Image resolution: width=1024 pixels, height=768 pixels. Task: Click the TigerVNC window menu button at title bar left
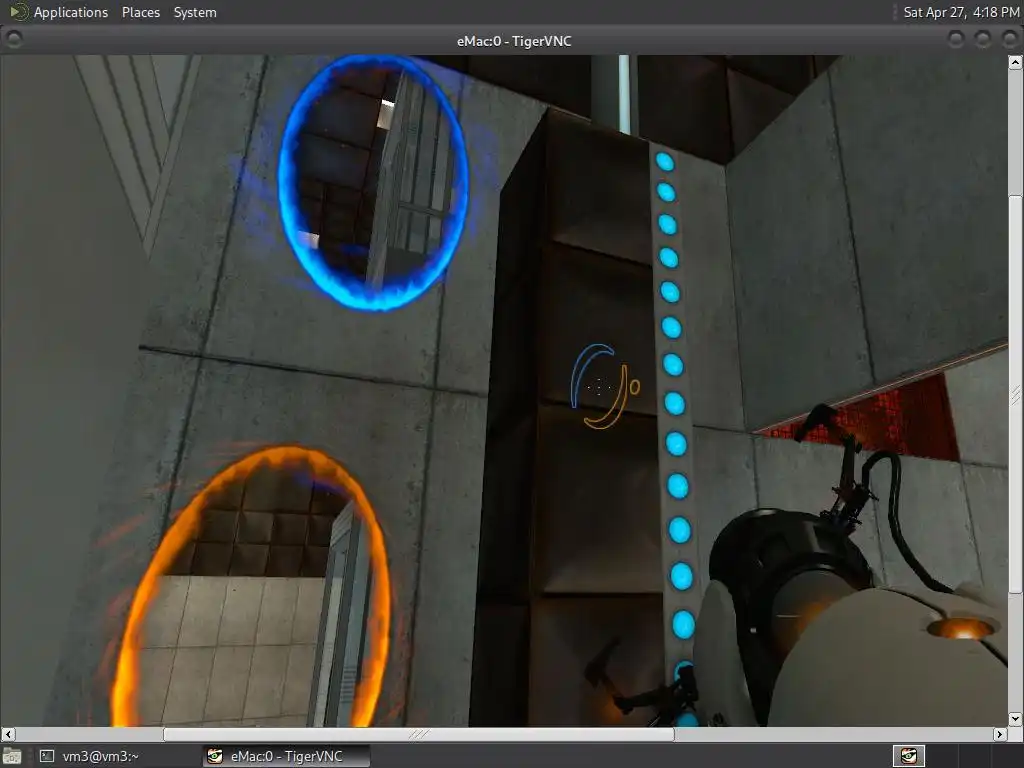pyautogui.click(x=14, y=40)
